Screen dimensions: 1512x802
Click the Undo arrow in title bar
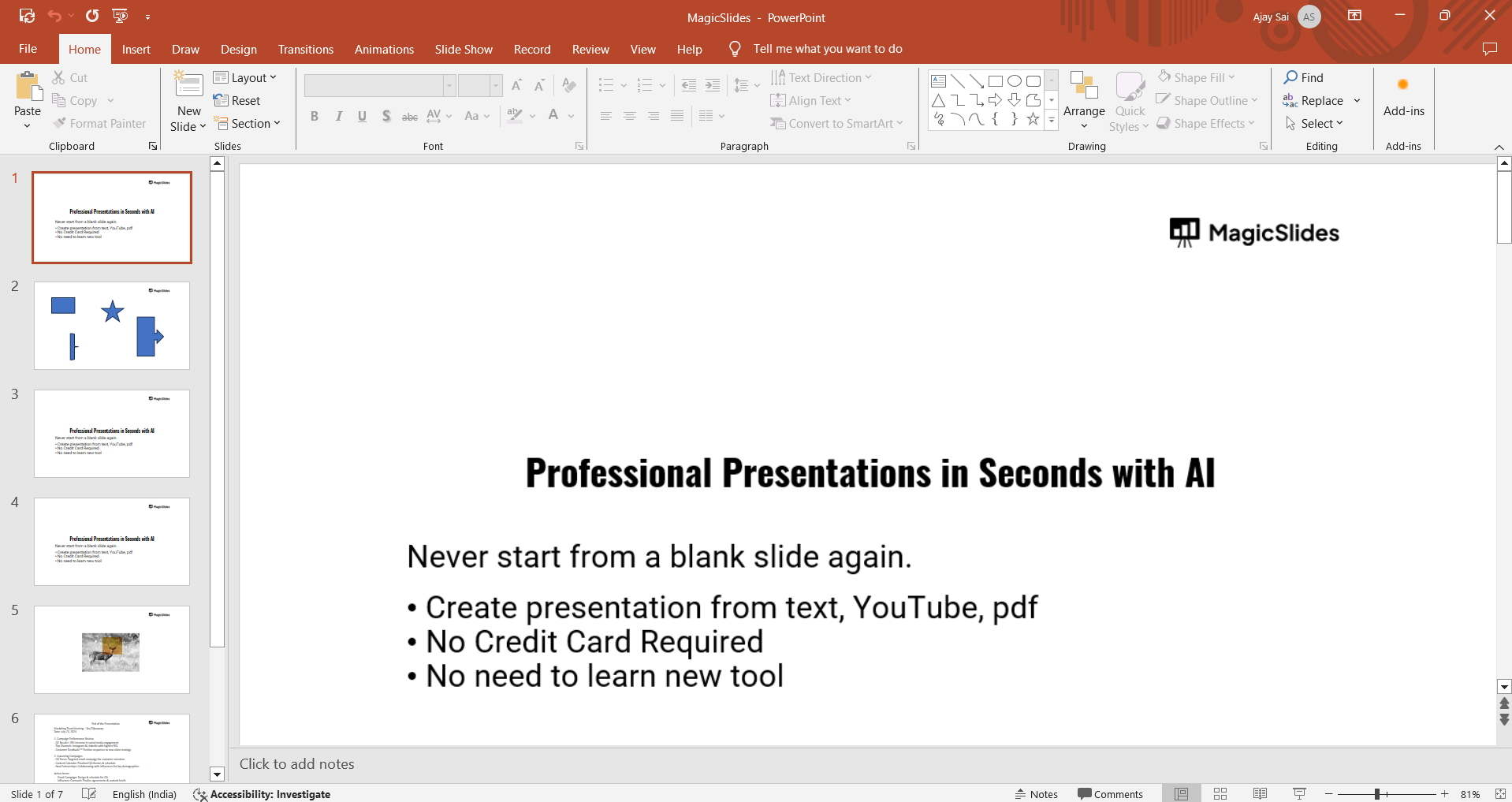54,16
